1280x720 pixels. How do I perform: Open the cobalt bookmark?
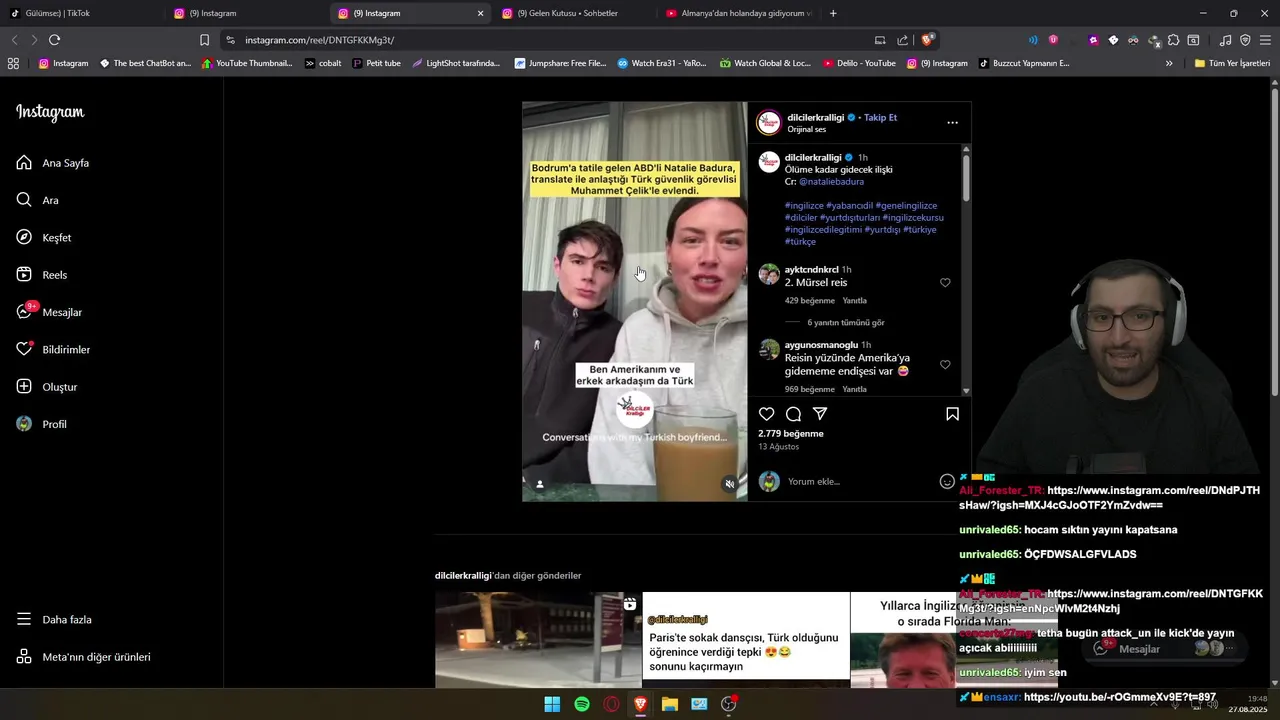[x=323, y=63]
